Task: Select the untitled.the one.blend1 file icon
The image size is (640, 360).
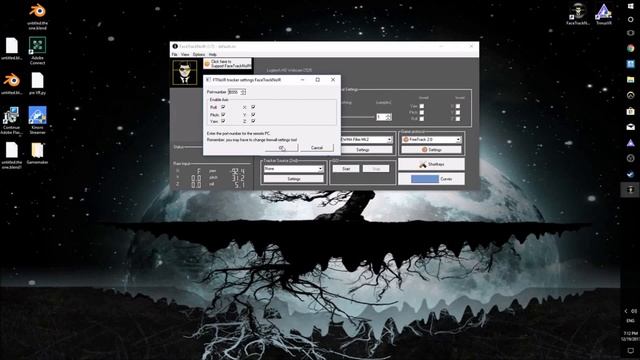Action: pyautogui.click(x=11, y=156)
